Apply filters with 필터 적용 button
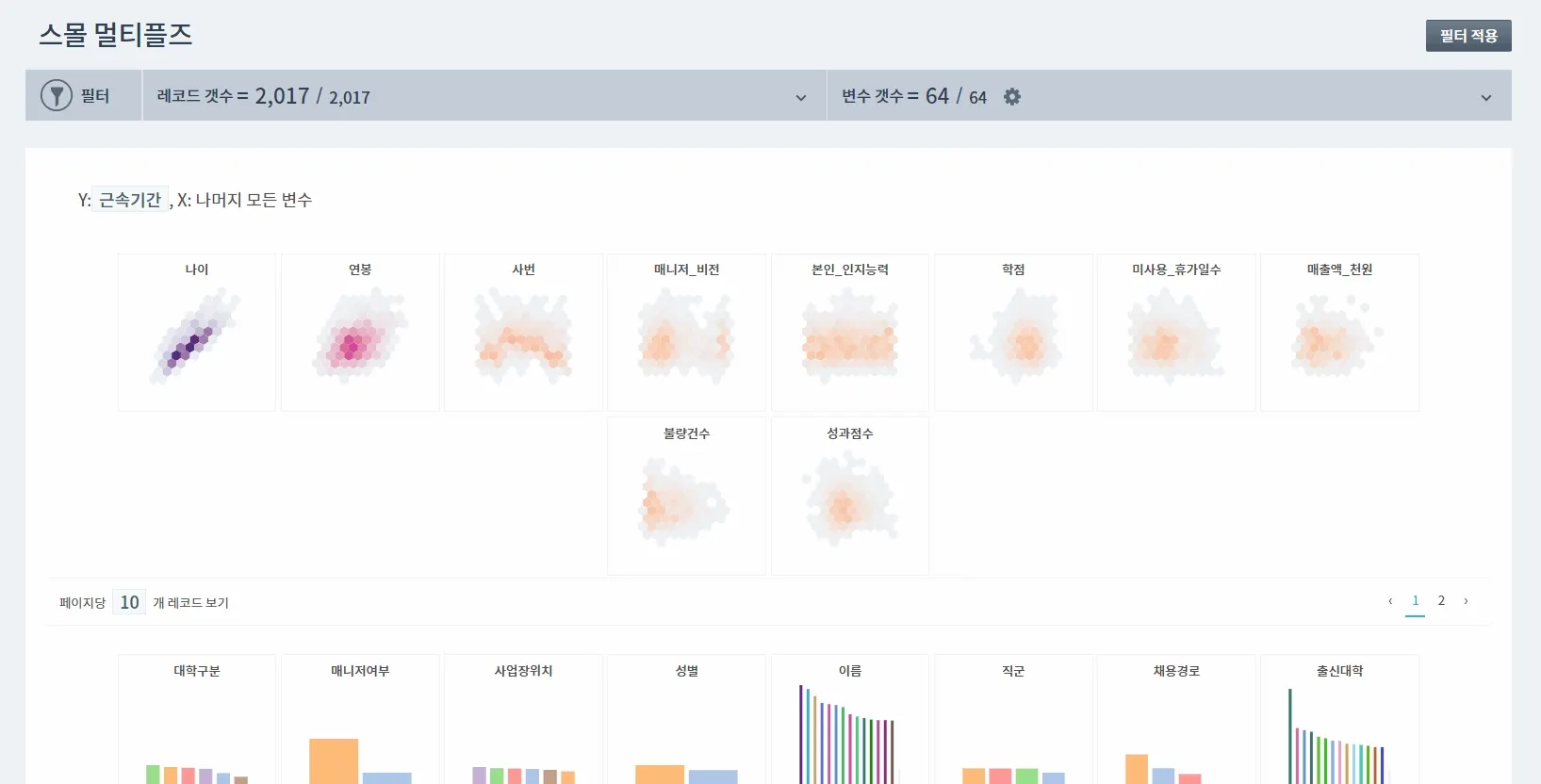The height and width of the screenshot is (784, 1541). (1468, 36)
